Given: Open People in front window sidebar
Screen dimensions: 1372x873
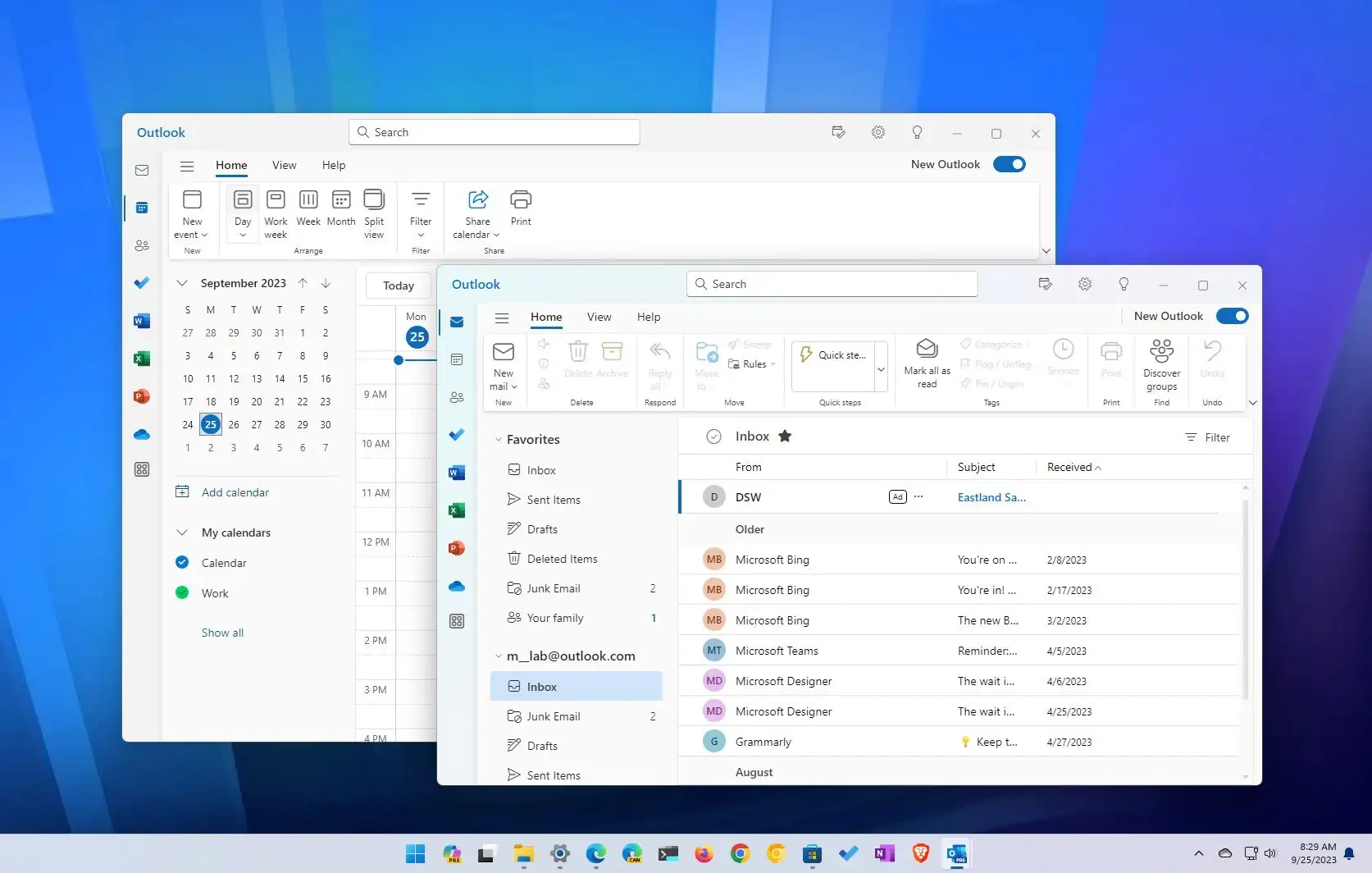Looking at the screenshot, I should 457,397.
